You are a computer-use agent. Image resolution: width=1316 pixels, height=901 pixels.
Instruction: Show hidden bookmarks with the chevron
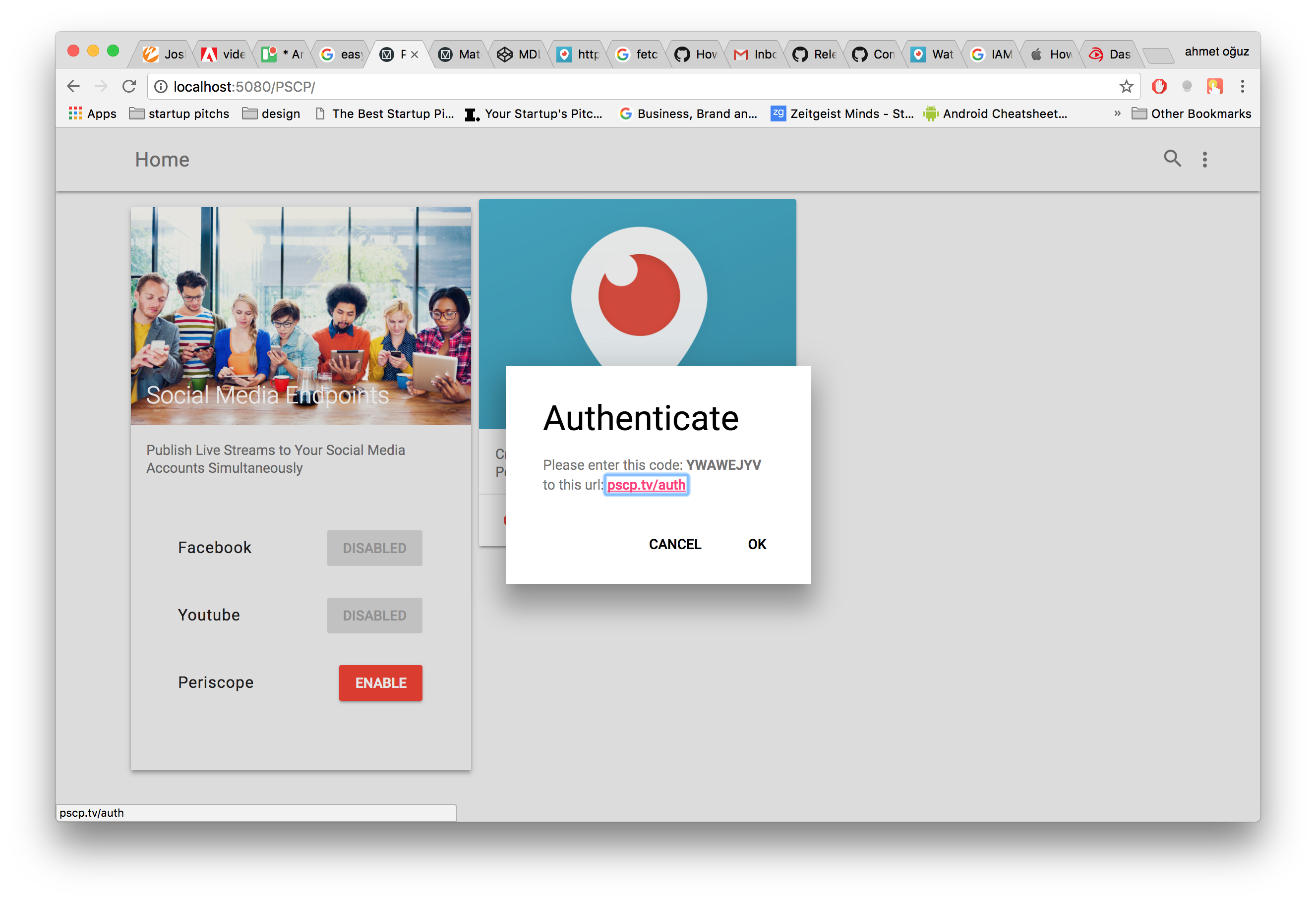coord(1117,113)
